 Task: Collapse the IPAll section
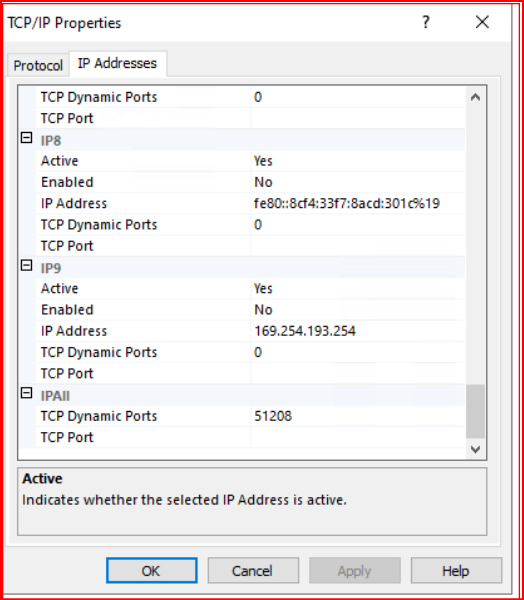[x=26, y=393]
